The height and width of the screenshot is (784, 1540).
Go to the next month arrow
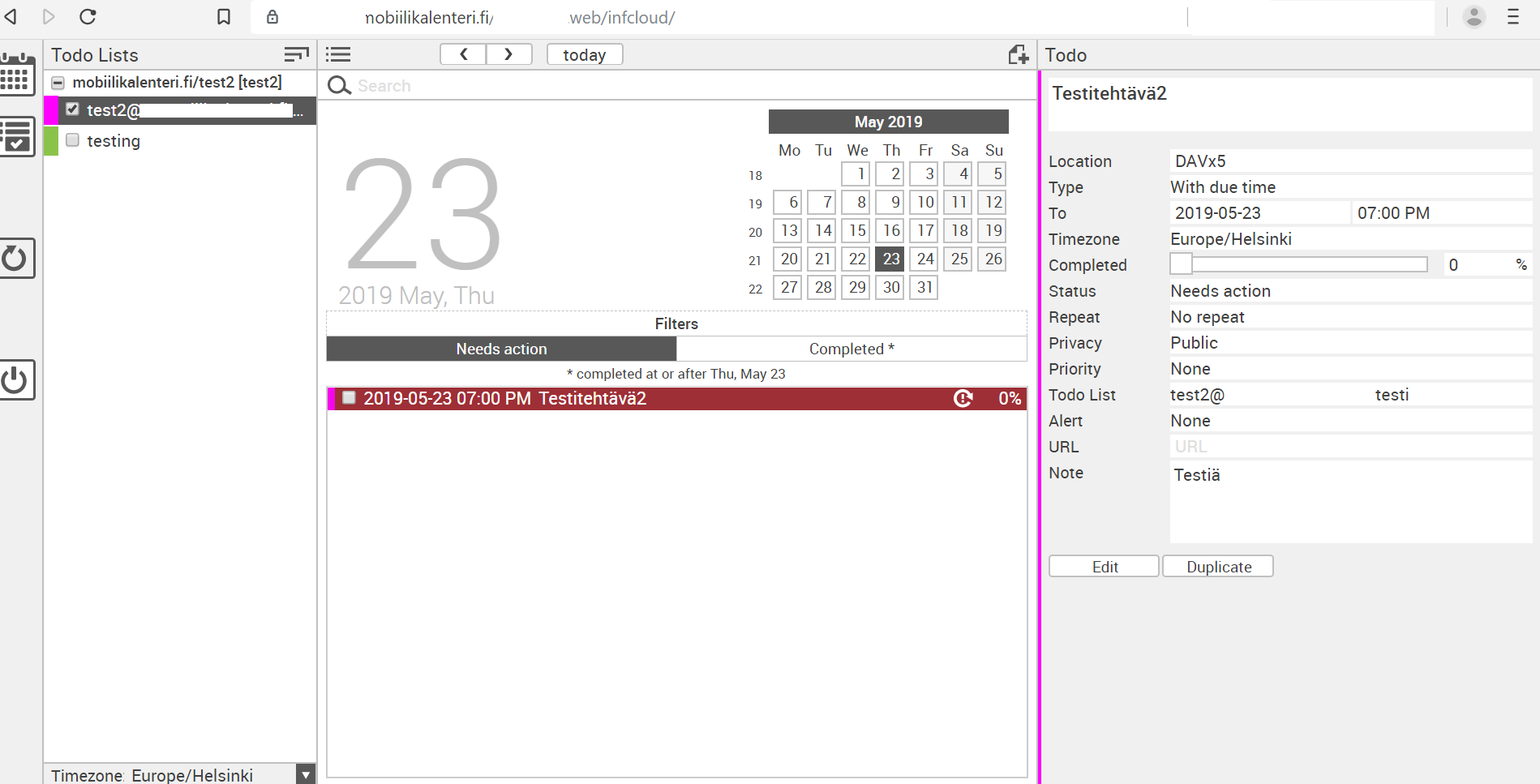click(x=508, y=54)
